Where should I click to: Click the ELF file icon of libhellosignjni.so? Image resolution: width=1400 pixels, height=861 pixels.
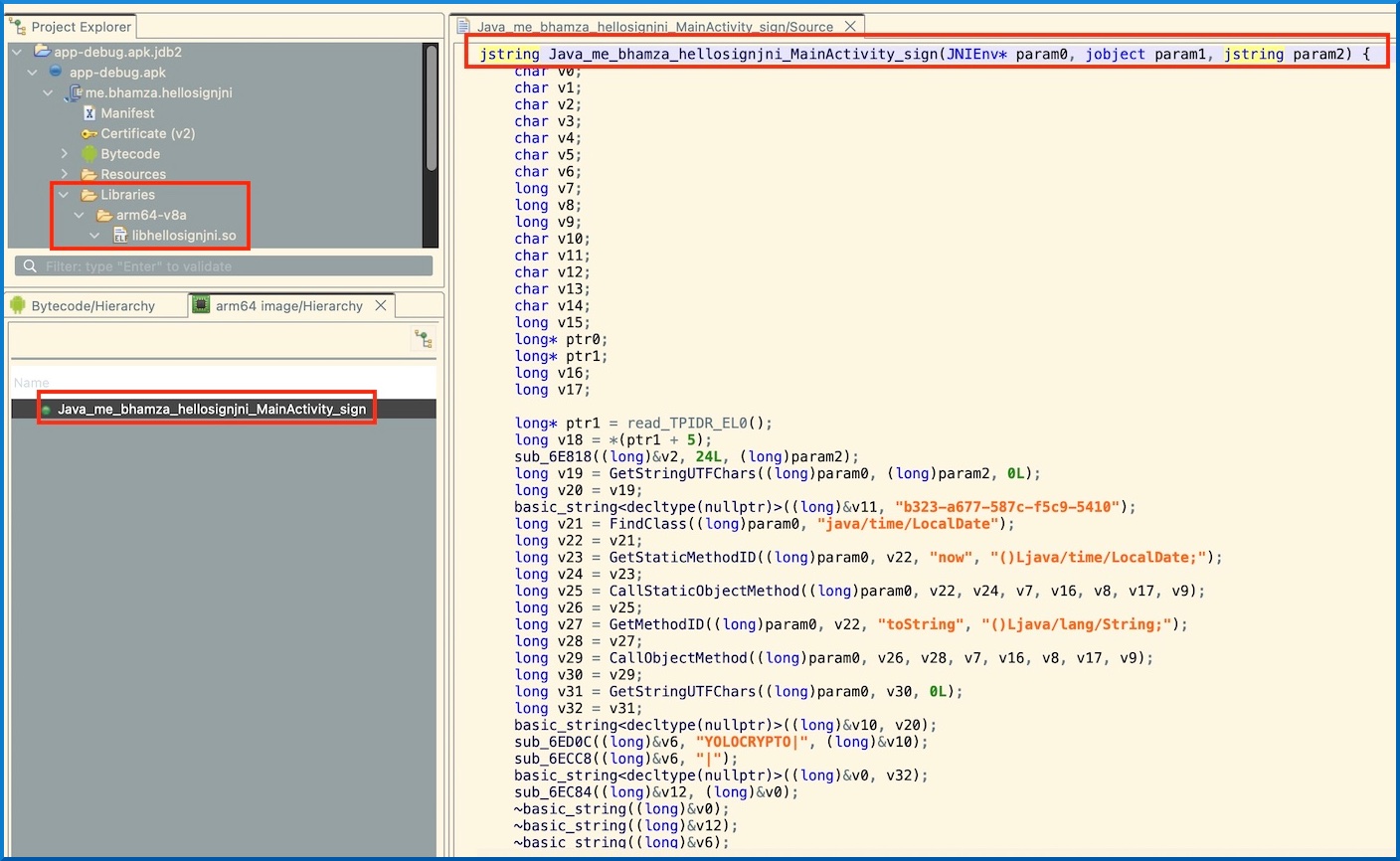[120, 236]
